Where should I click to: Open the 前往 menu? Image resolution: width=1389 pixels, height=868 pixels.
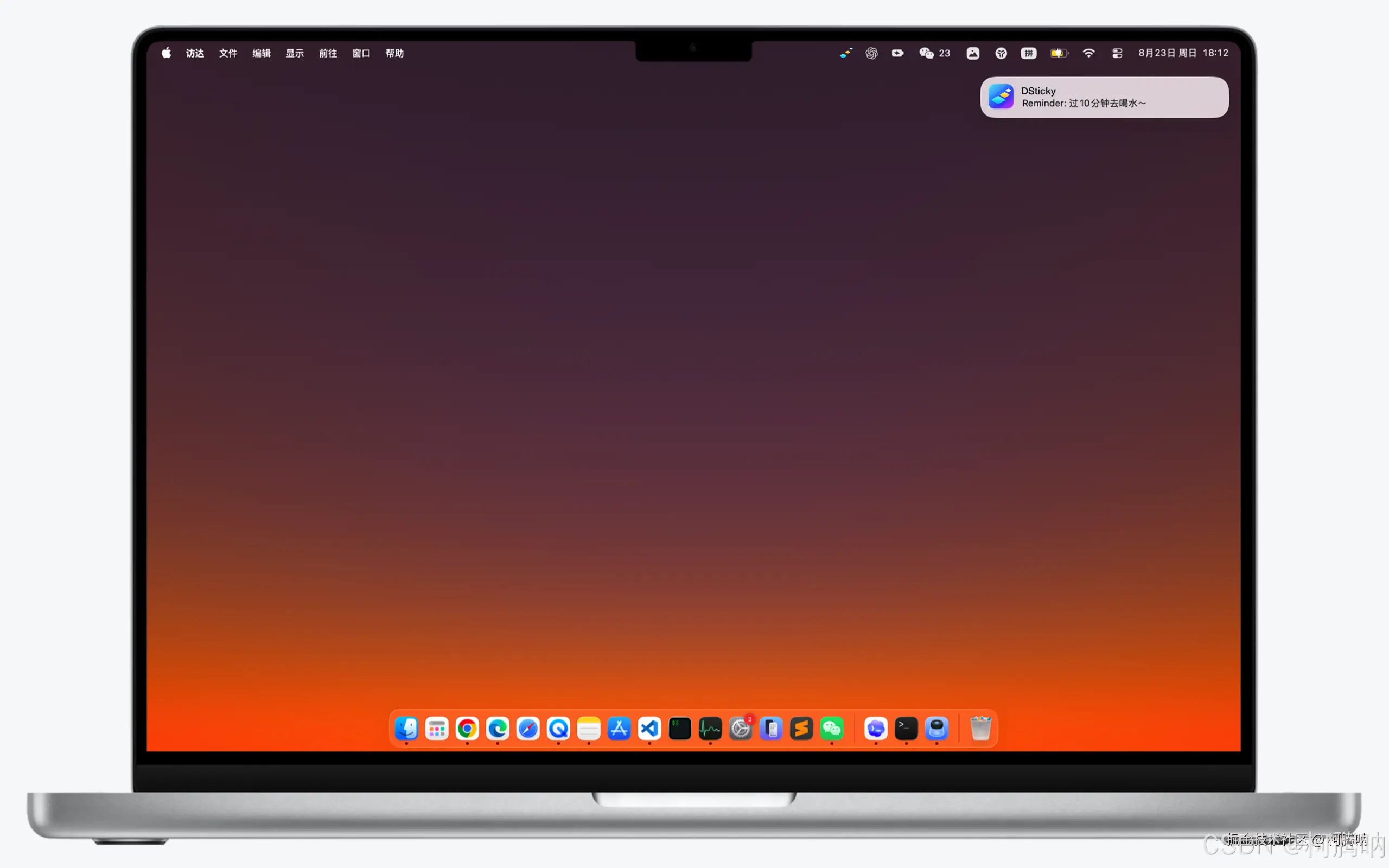pyautogui.click(x=328, y=53)
